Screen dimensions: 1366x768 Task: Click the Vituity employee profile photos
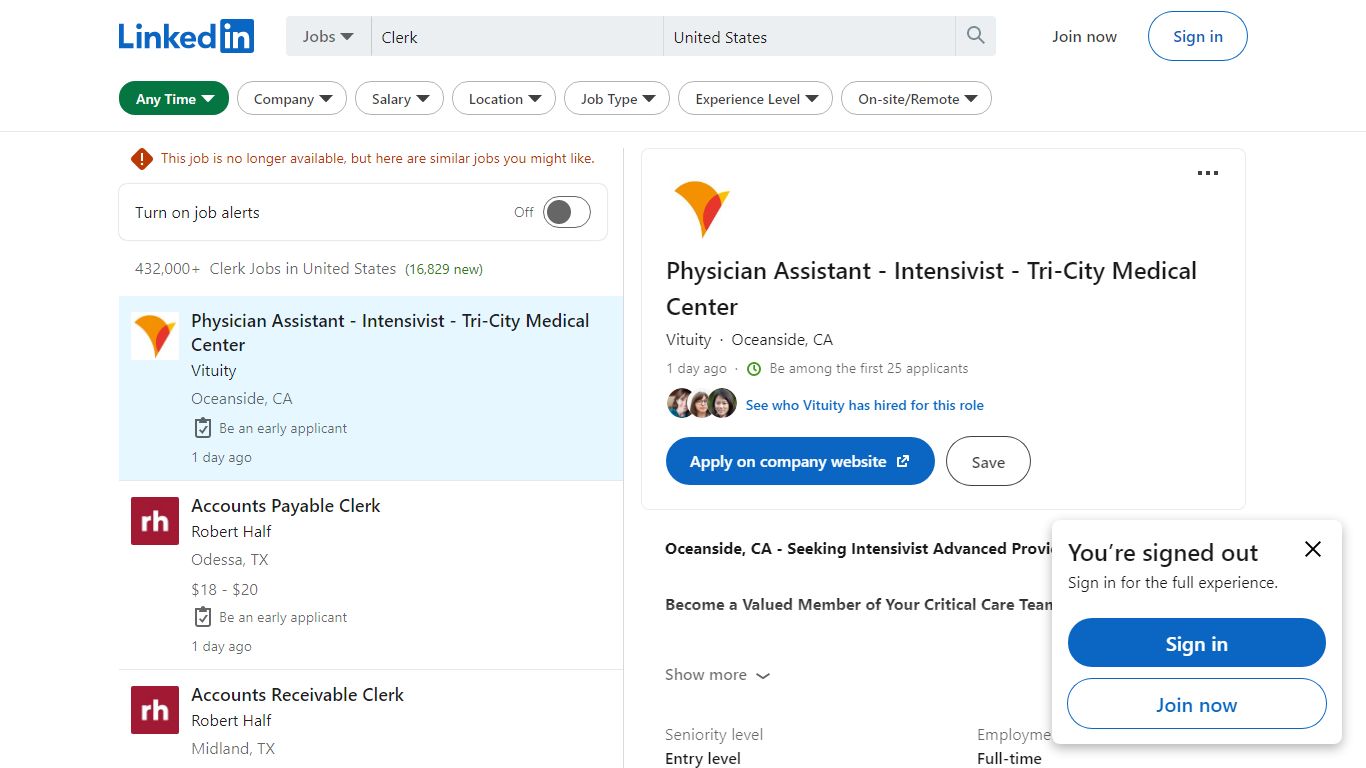702,404
